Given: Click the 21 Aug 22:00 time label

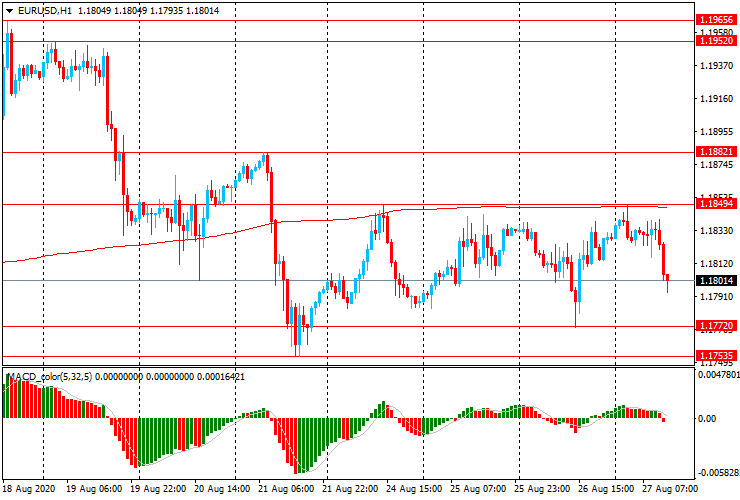Looking at the screenshot, I should (349, 490).
